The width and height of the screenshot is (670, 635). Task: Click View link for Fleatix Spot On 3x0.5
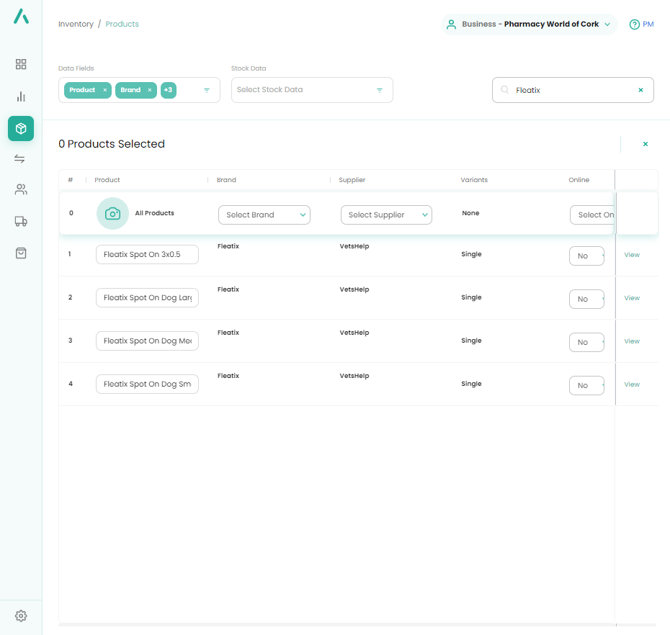(x=631, y=255)
